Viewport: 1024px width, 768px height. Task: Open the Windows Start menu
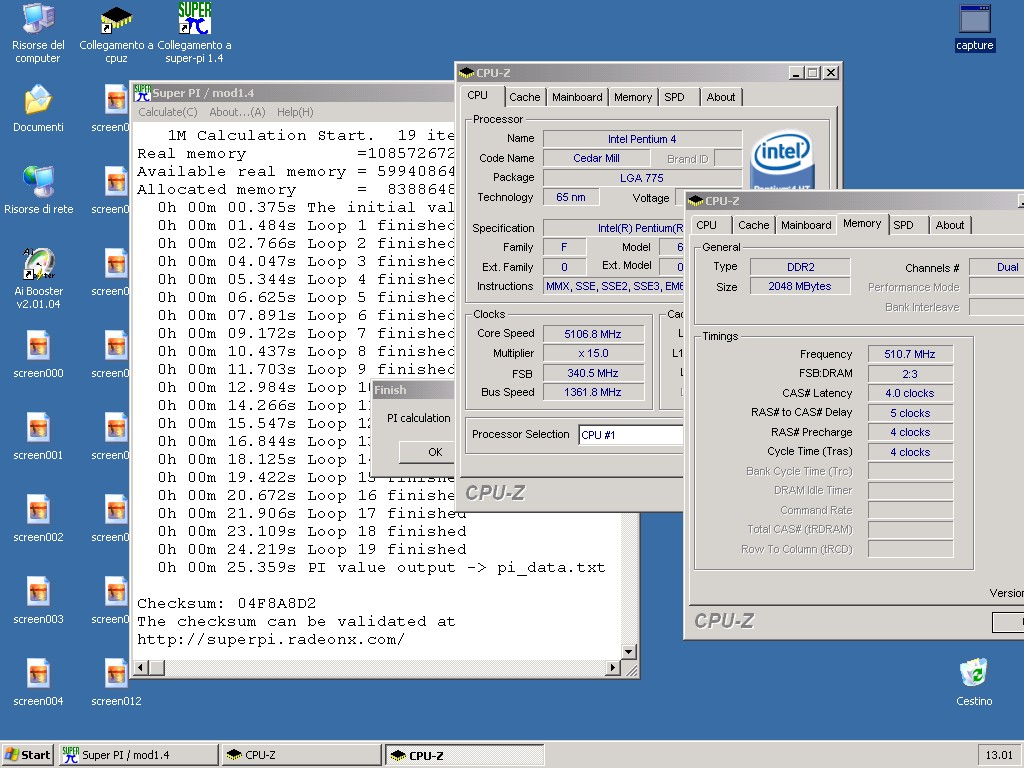pyautogui.click(x=28, y=755)
